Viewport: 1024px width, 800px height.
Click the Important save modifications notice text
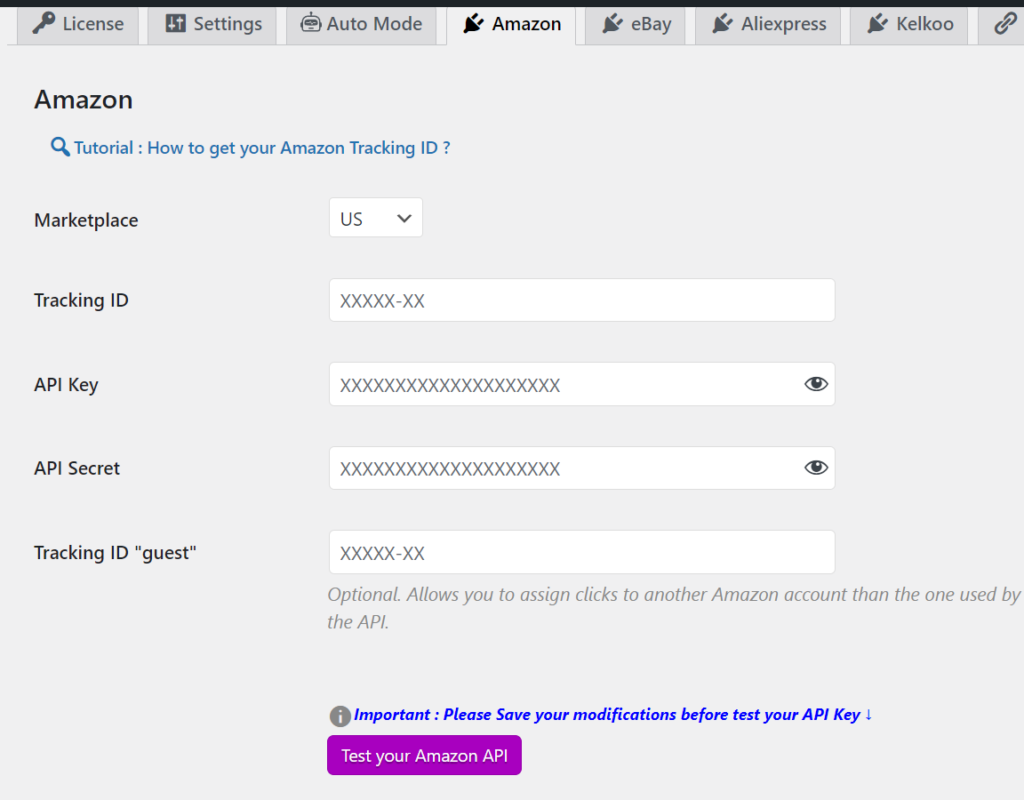pyautogui.click(x=613, y=714)
